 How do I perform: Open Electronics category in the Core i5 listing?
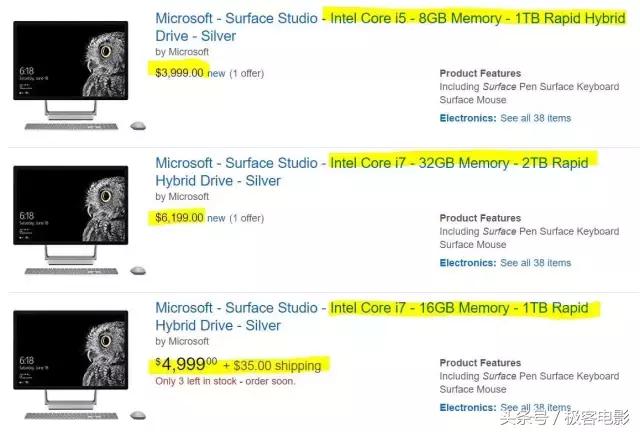(x=467, y=118)
